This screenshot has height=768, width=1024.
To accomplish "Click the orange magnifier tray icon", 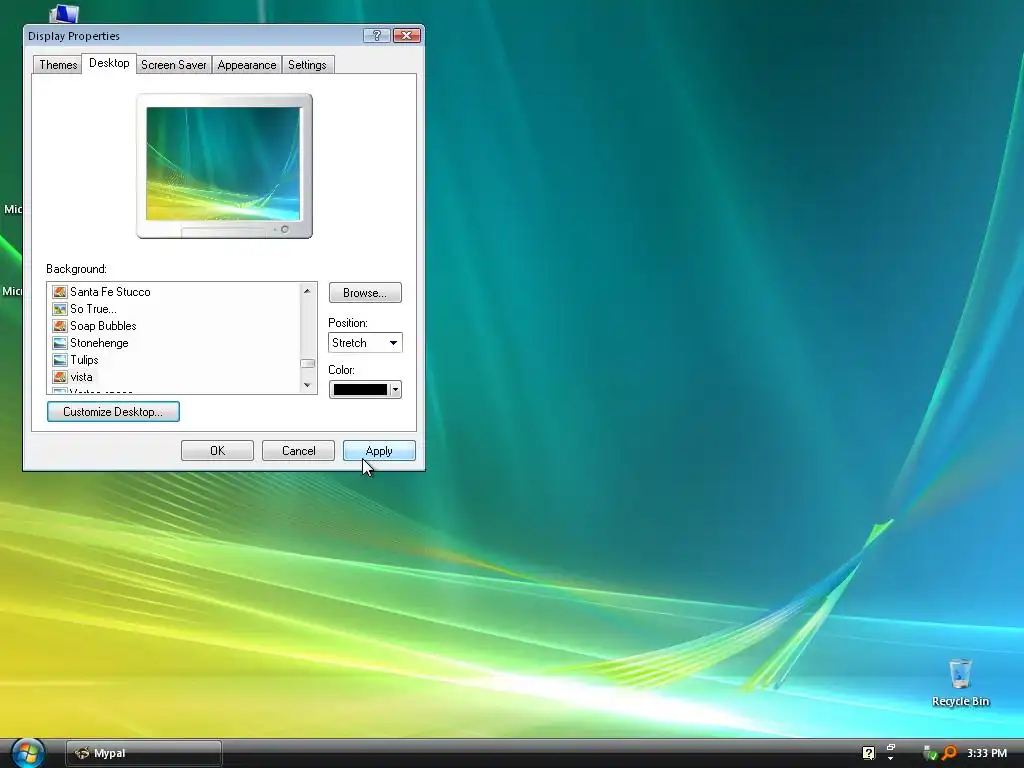I will [949, 753].
